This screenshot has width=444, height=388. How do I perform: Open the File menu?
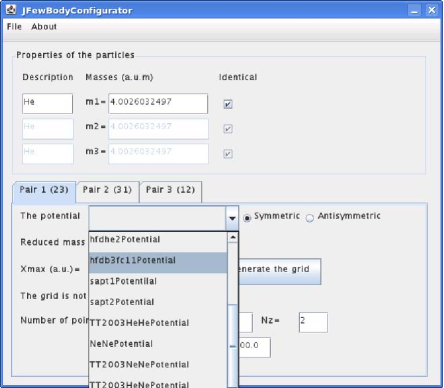[14, 27]
